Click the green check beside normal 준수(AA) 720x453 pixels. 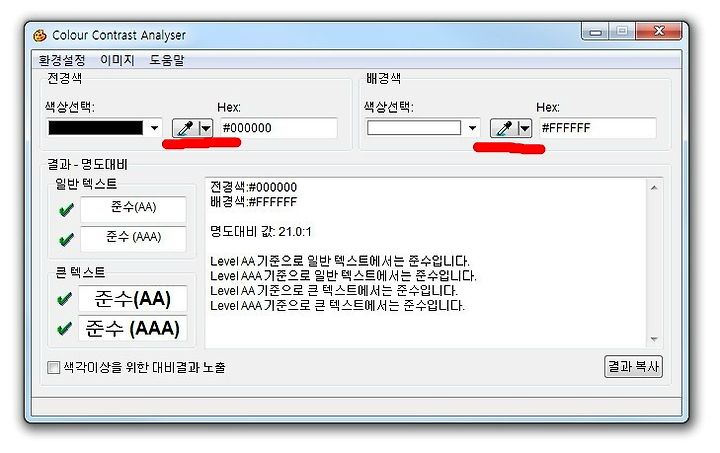66,210
